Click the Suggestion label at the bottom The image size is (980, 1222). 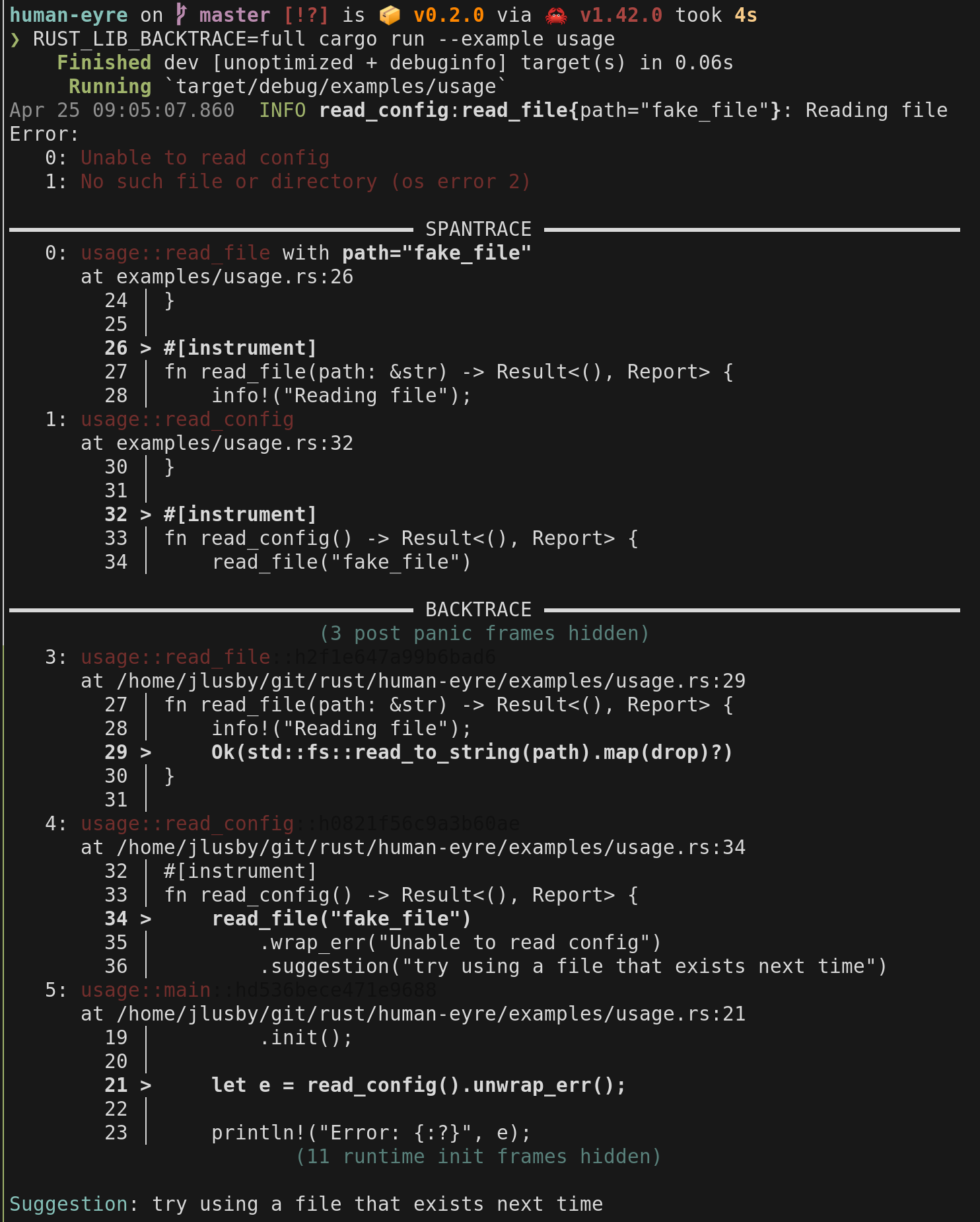pos(69,1204)
